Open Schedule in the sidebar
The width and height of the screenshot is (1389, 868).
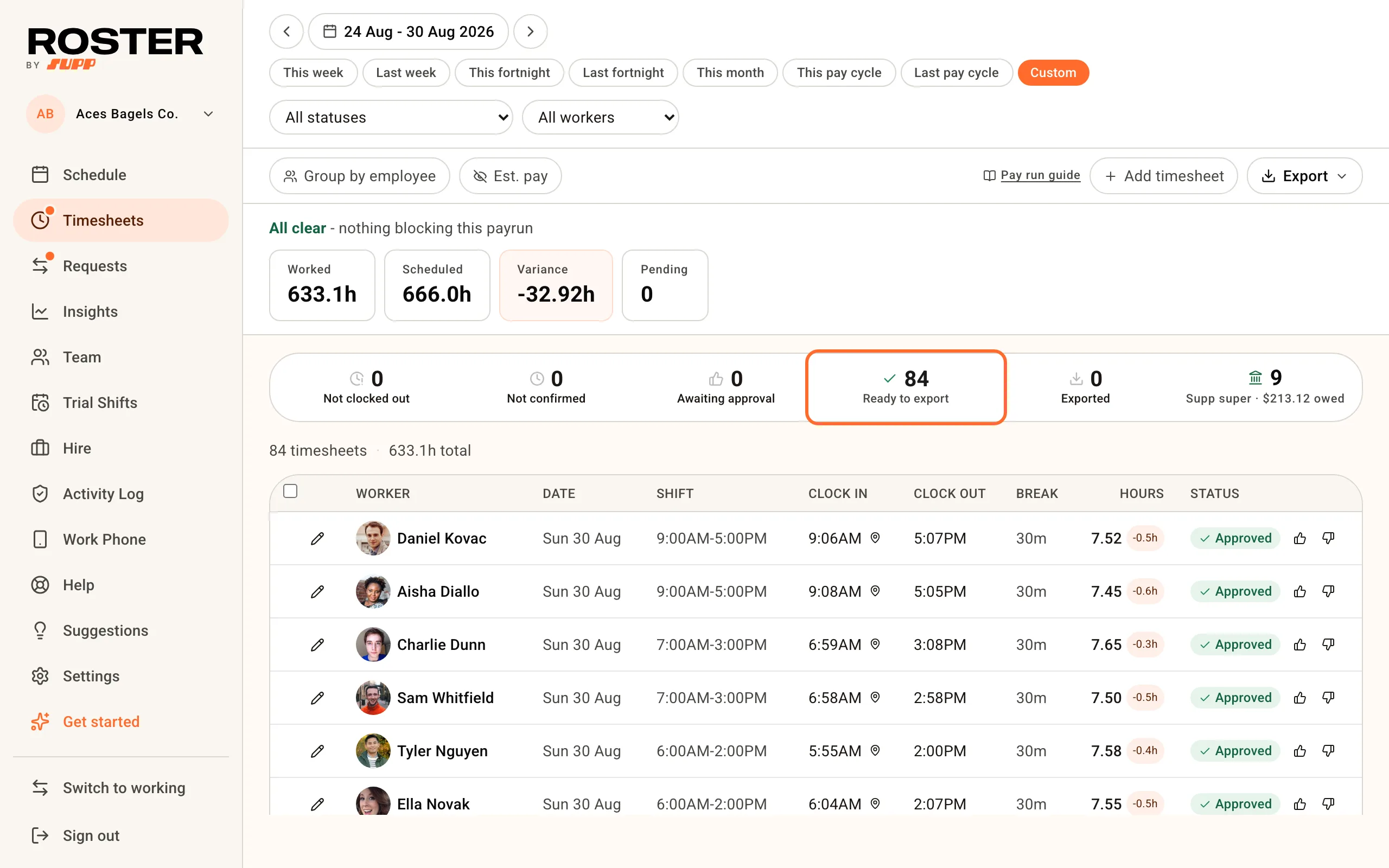pyautogui.click(x=121, y=175)
